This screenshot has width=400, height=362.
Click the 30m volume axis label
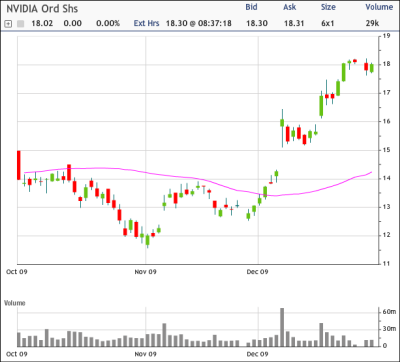pyautogui.click(x=389, y=329)
